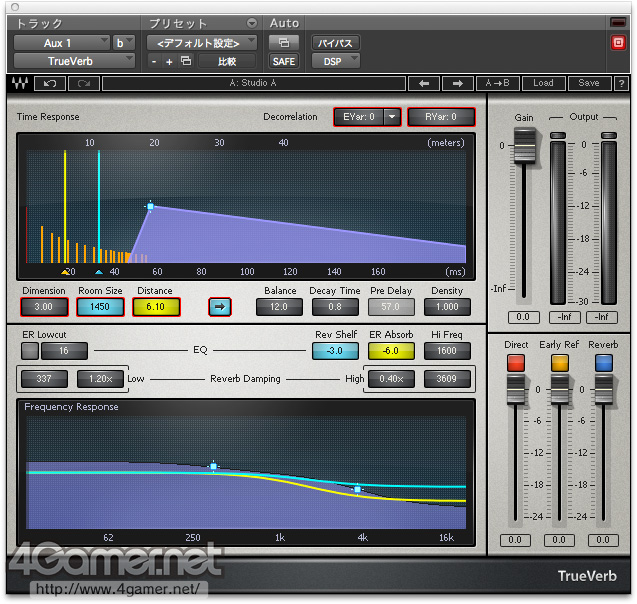Open the preset circular menu arrow

(x=252, y=23)
